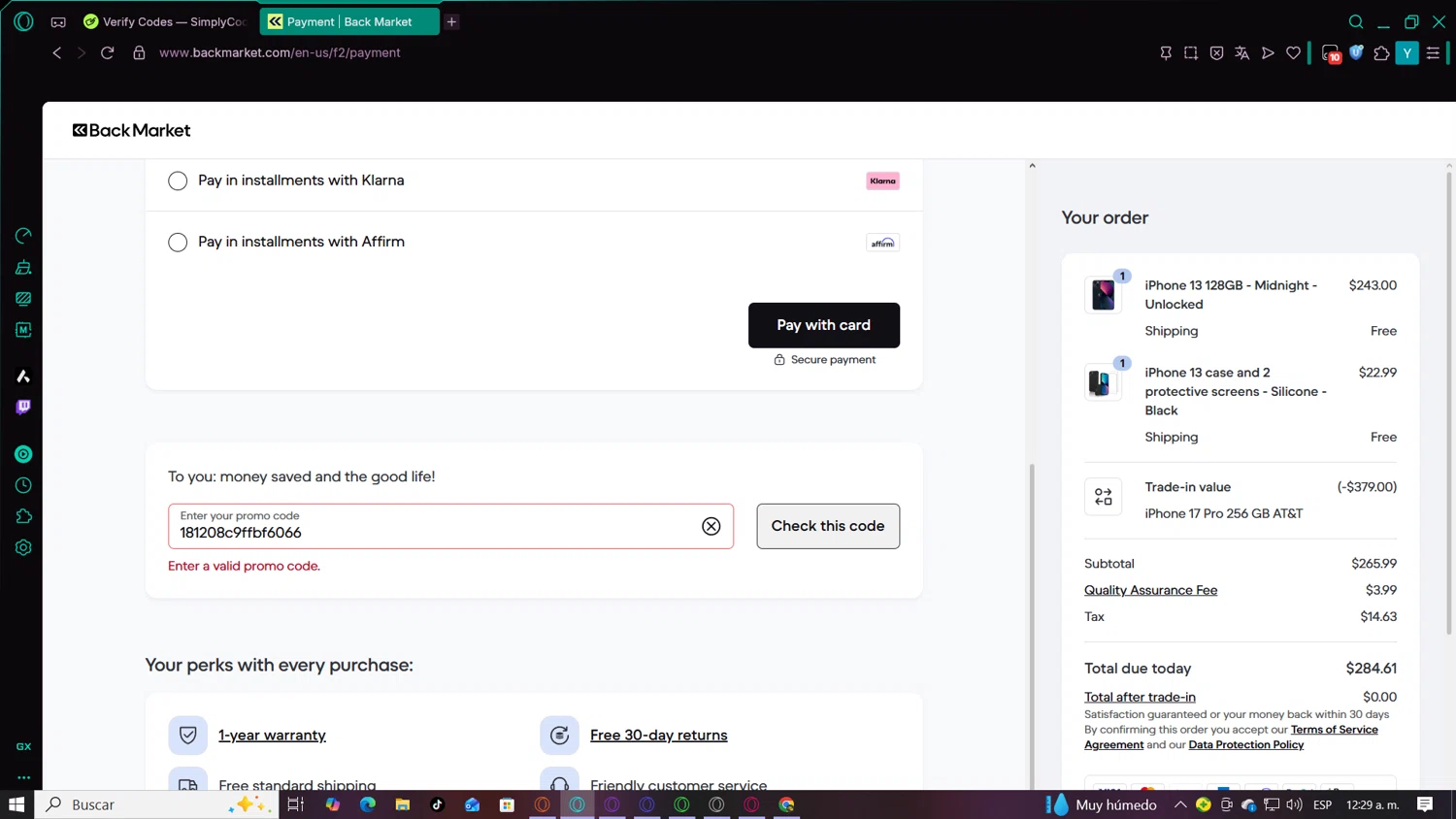Open the Quality Assurance Fee link

(x=1150, y=590)
